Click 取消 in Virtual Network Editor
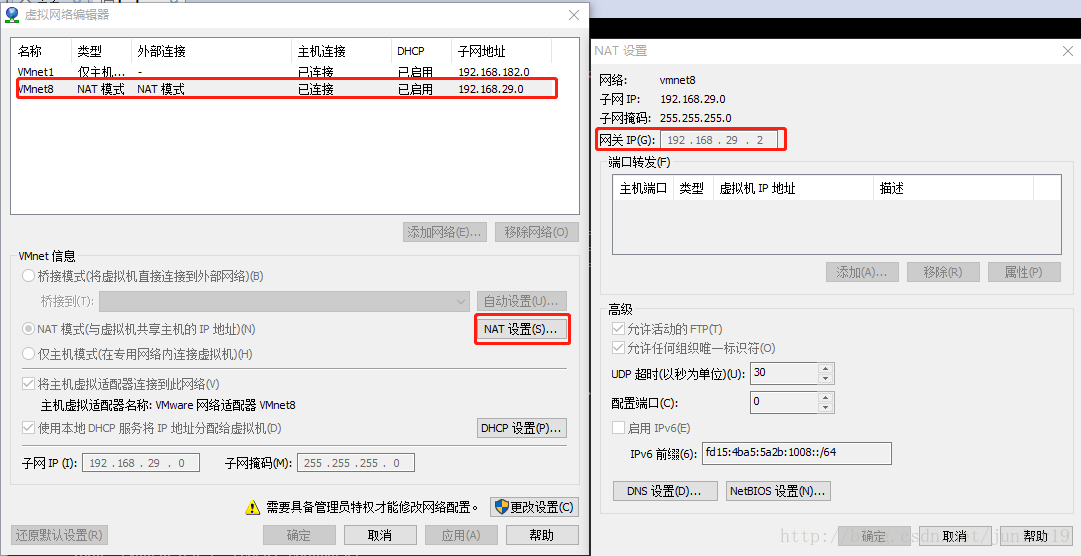This screenshot has height=556, width=1081. (x=380, y=535)
